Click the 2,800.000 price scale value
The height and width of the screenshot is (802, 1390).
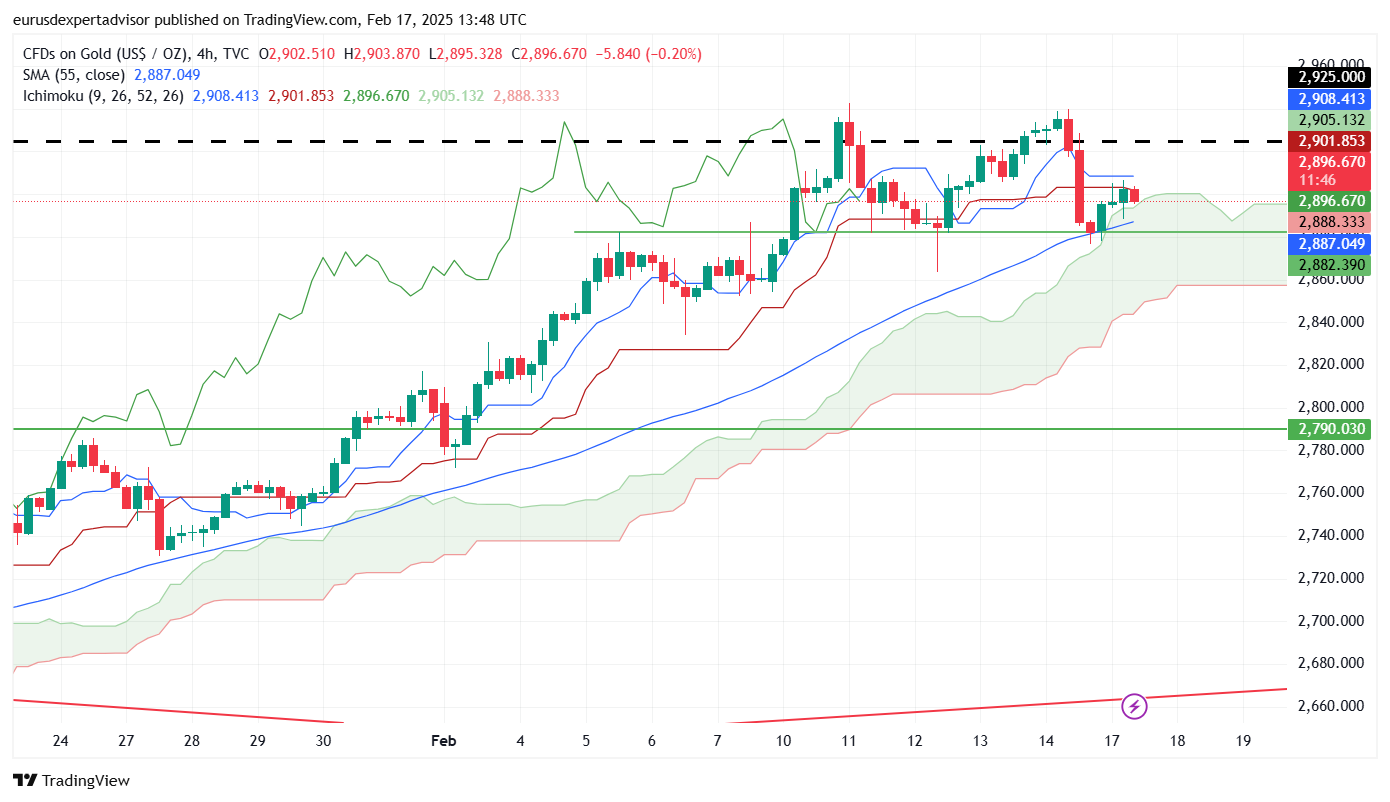(x=1331, y=407)
